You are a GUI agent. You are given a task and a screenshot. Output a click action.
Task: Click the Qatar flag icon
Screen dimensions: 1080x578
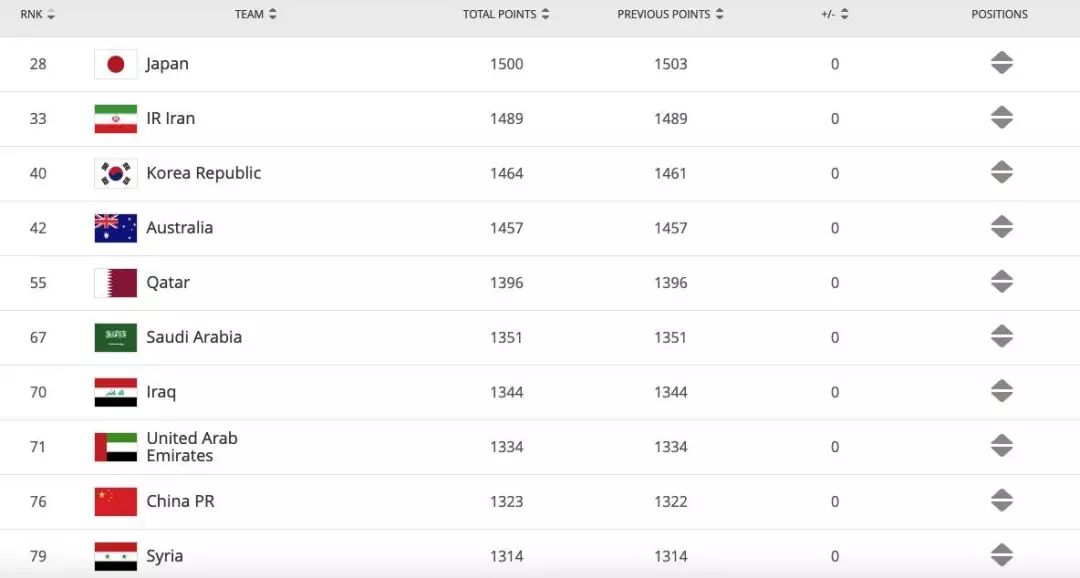point(116,282)
